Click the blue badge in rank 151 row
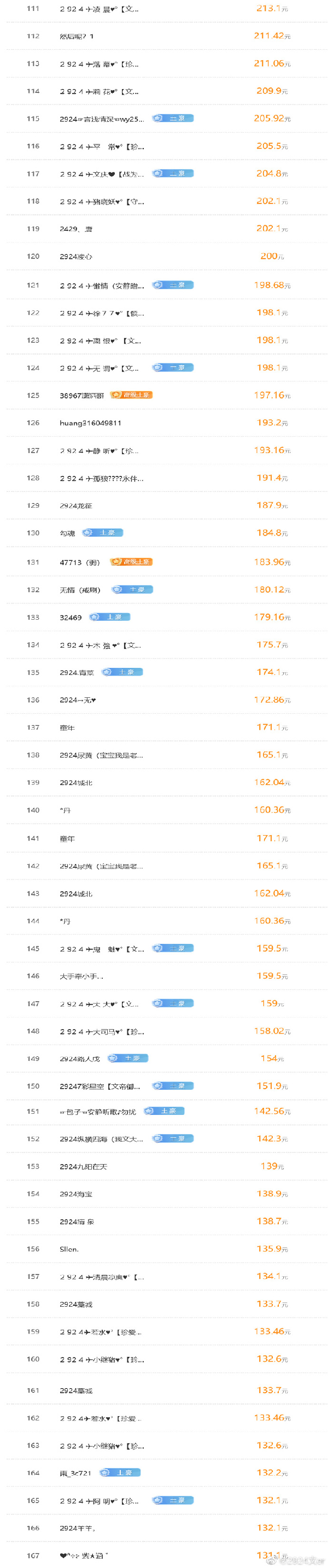The width and height of the screenshot is (328, 1568). tap(163, 1111)
